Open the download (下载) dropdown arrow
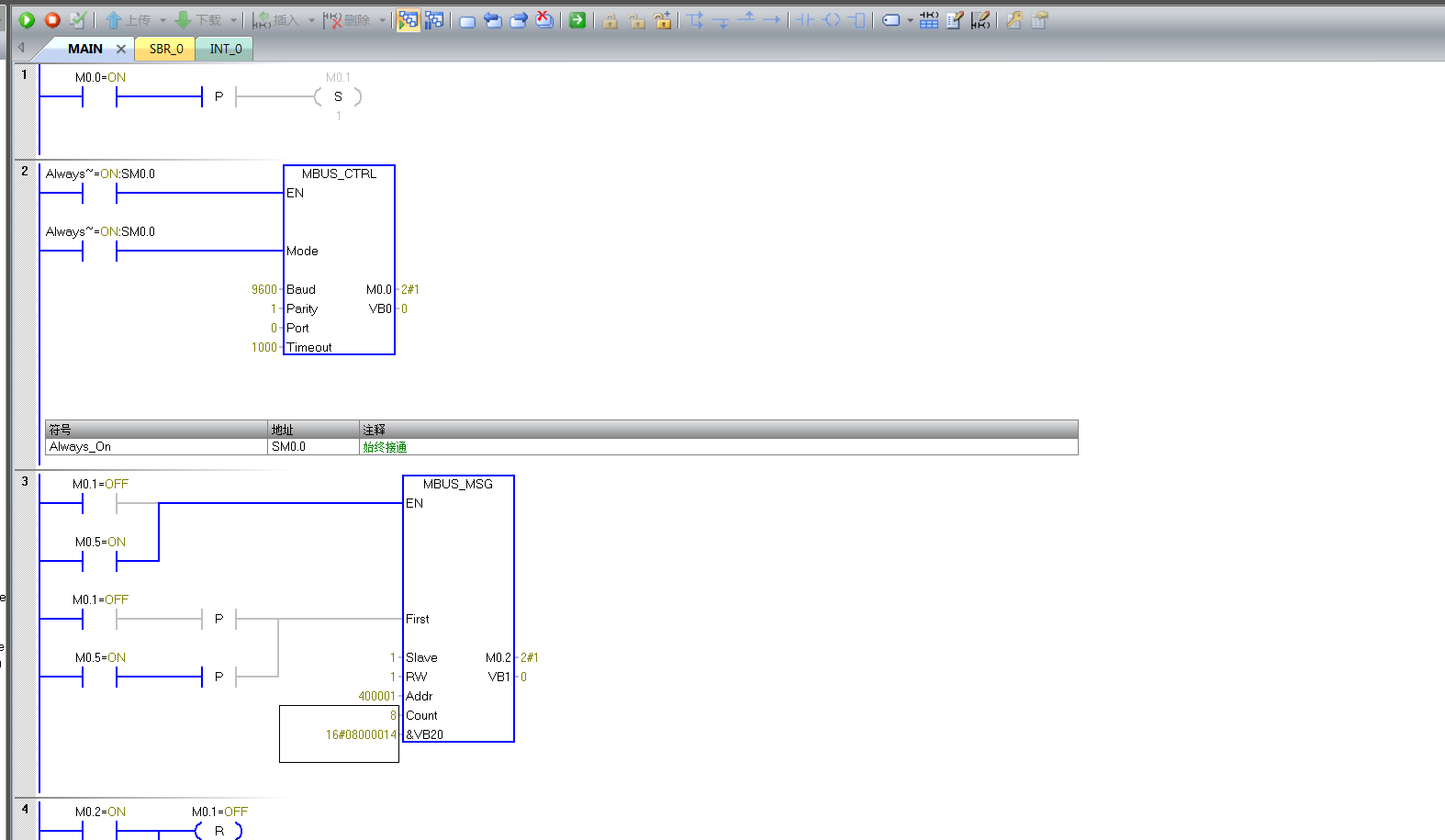 234,20
